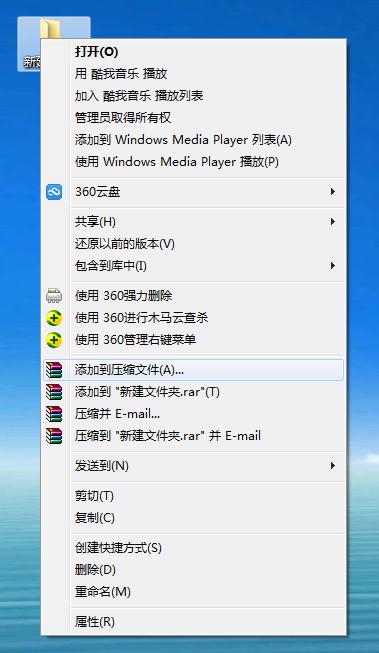Click the 360木马云查杀 green plus icon
Viewport: 379px width, 653px height.
tap(54, 318)
